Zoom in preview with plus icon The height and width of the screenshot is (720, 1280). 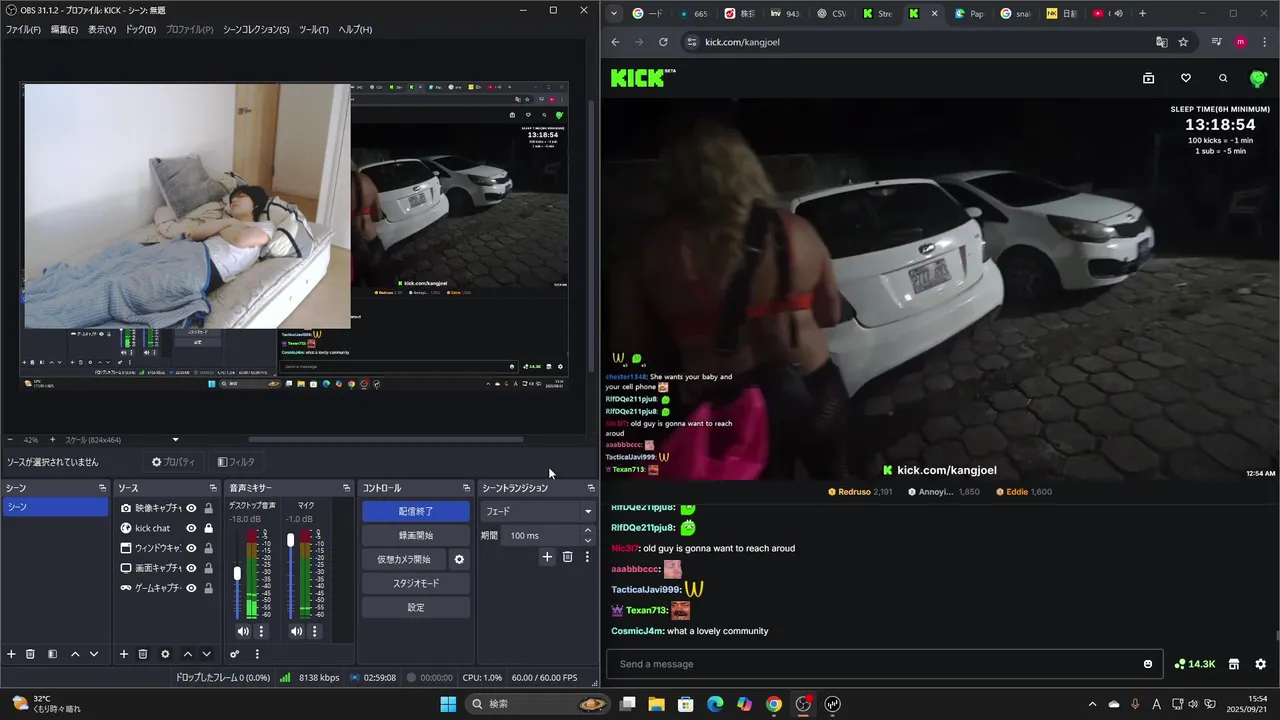[x=52, y=439]
